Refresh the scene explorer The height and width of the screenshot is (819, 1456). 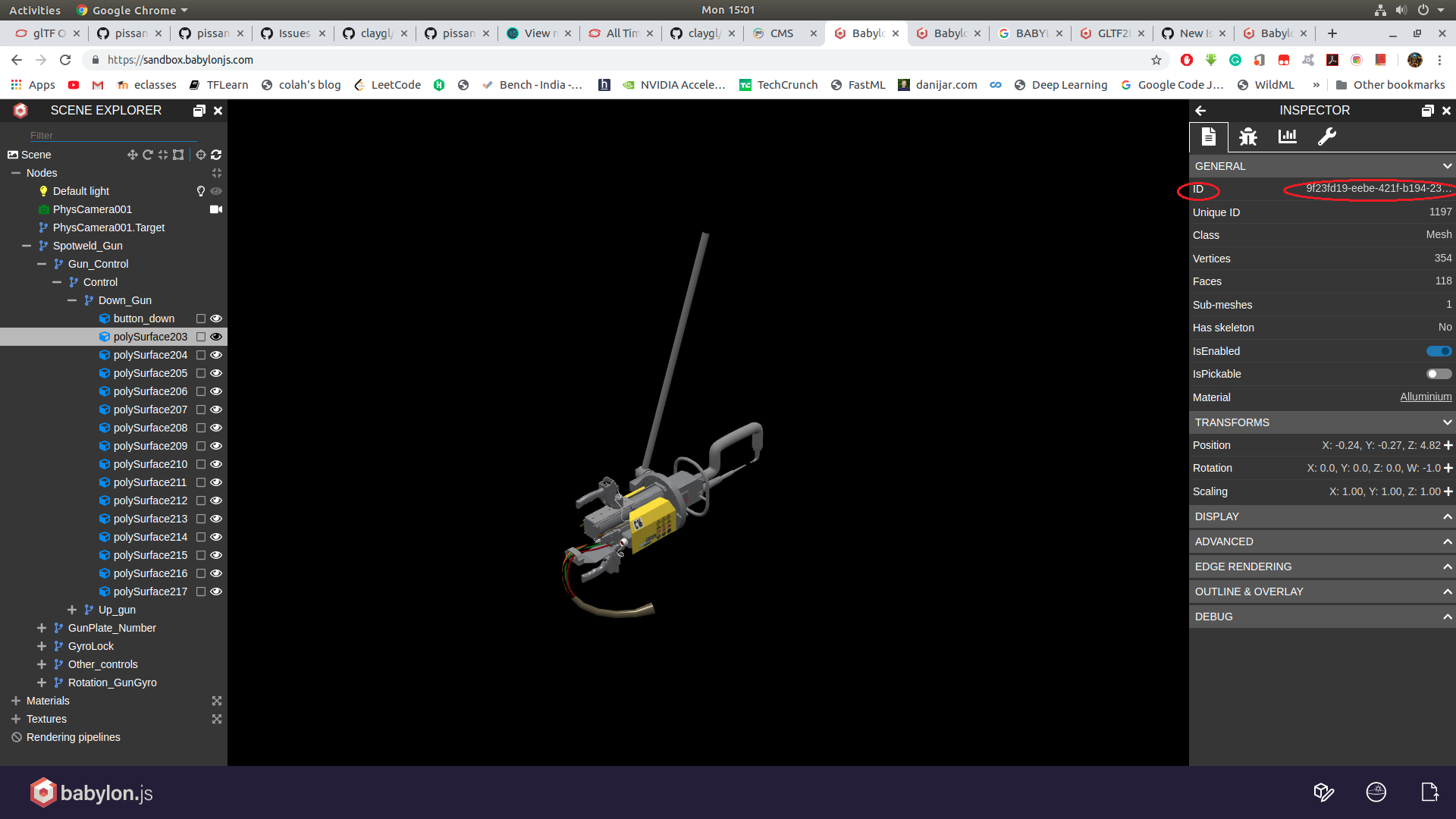coord(216,155)
